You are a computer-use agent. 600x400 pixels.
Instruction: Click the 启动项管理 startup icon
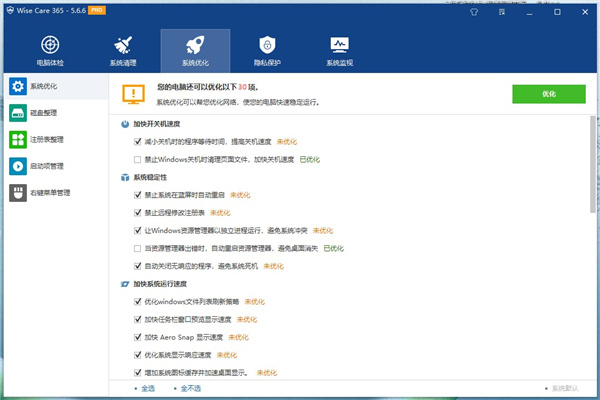click(x=18, y=166)
